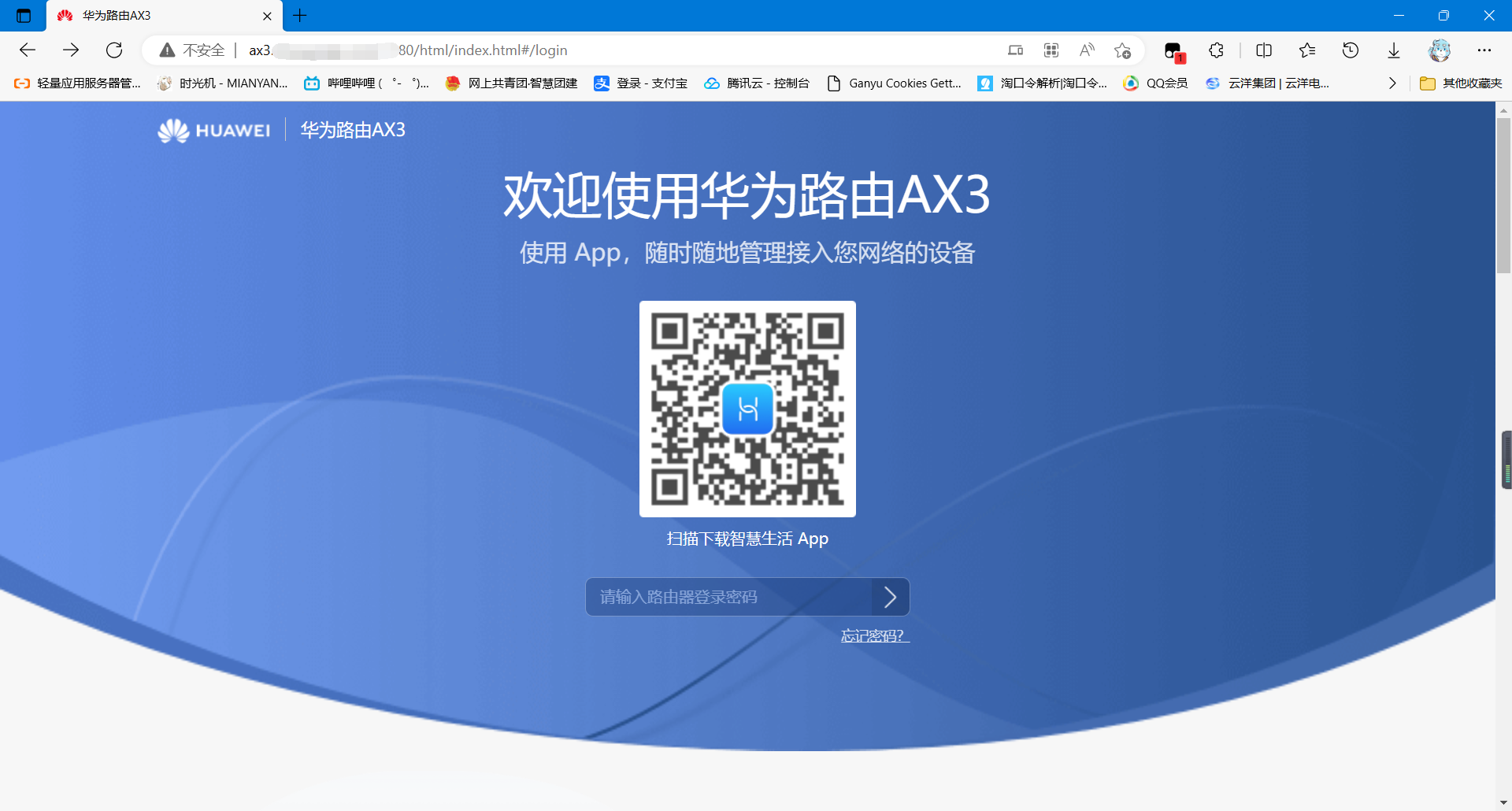Add this page to favorites star
This screenshot has width=1512, height=811.
[1122, 50]
